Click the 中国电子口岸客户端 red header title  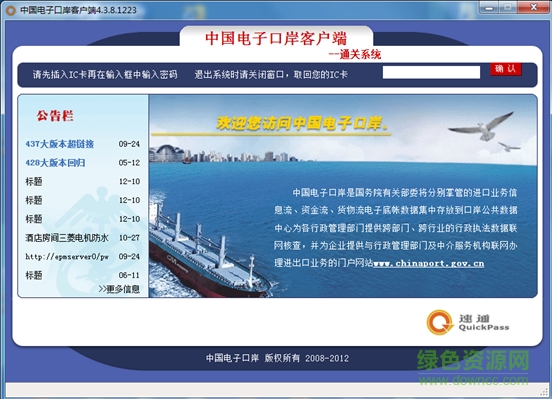pos(276,38)
